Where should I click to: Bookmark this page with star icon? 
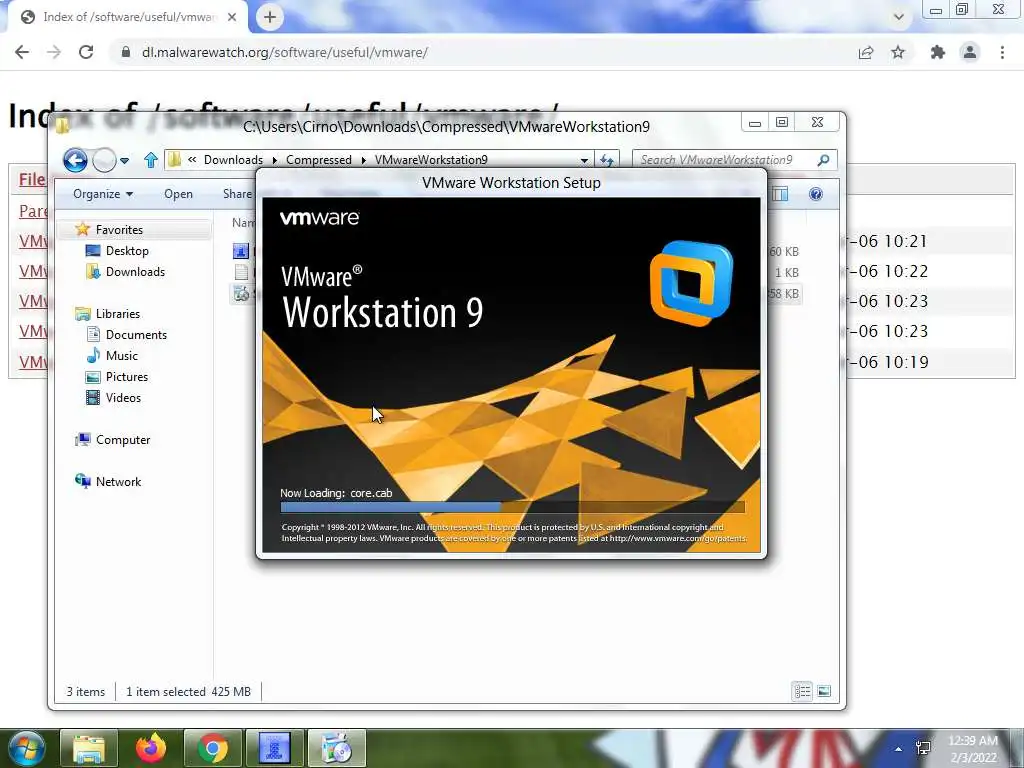[898, 52]
